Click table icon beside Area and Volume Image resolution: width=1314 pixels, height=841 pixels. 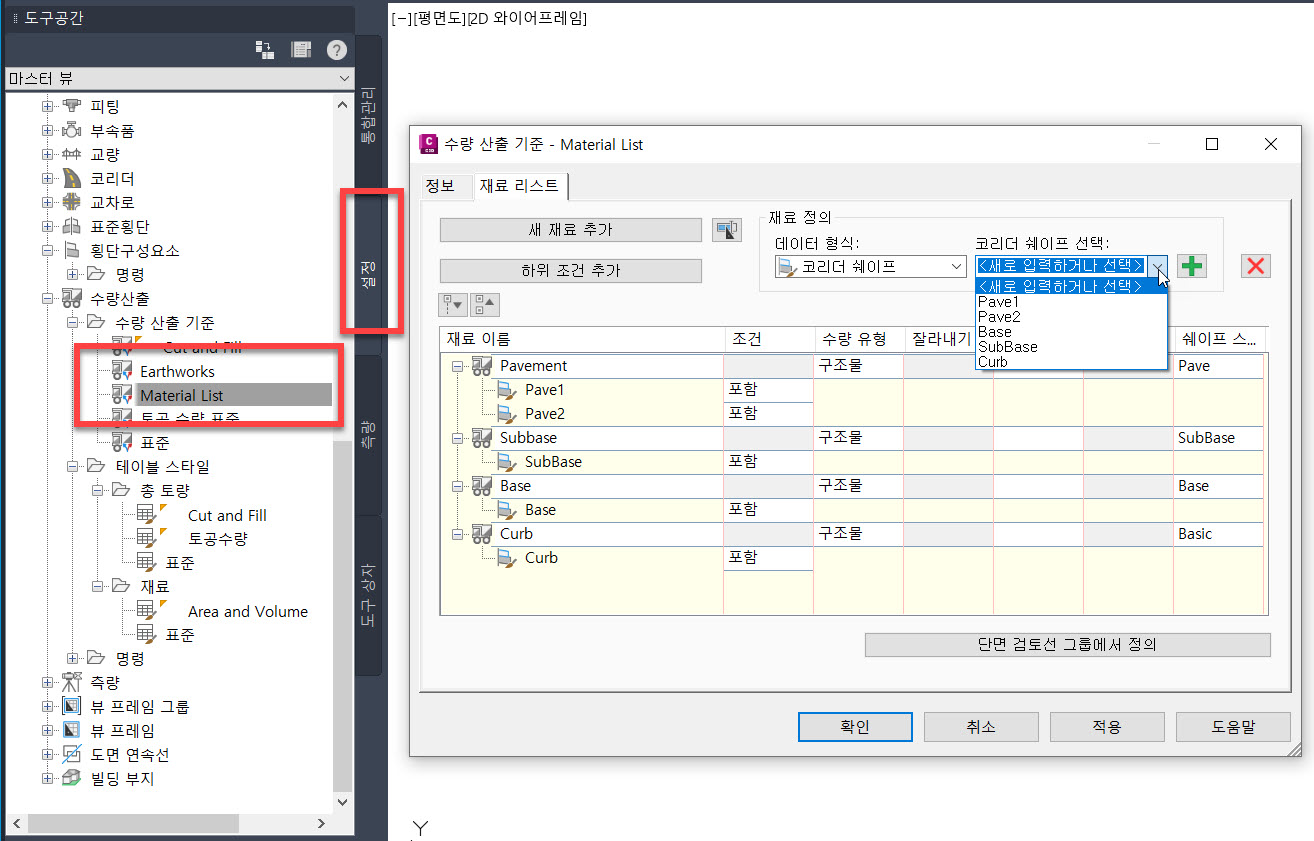tap(147, 610)
